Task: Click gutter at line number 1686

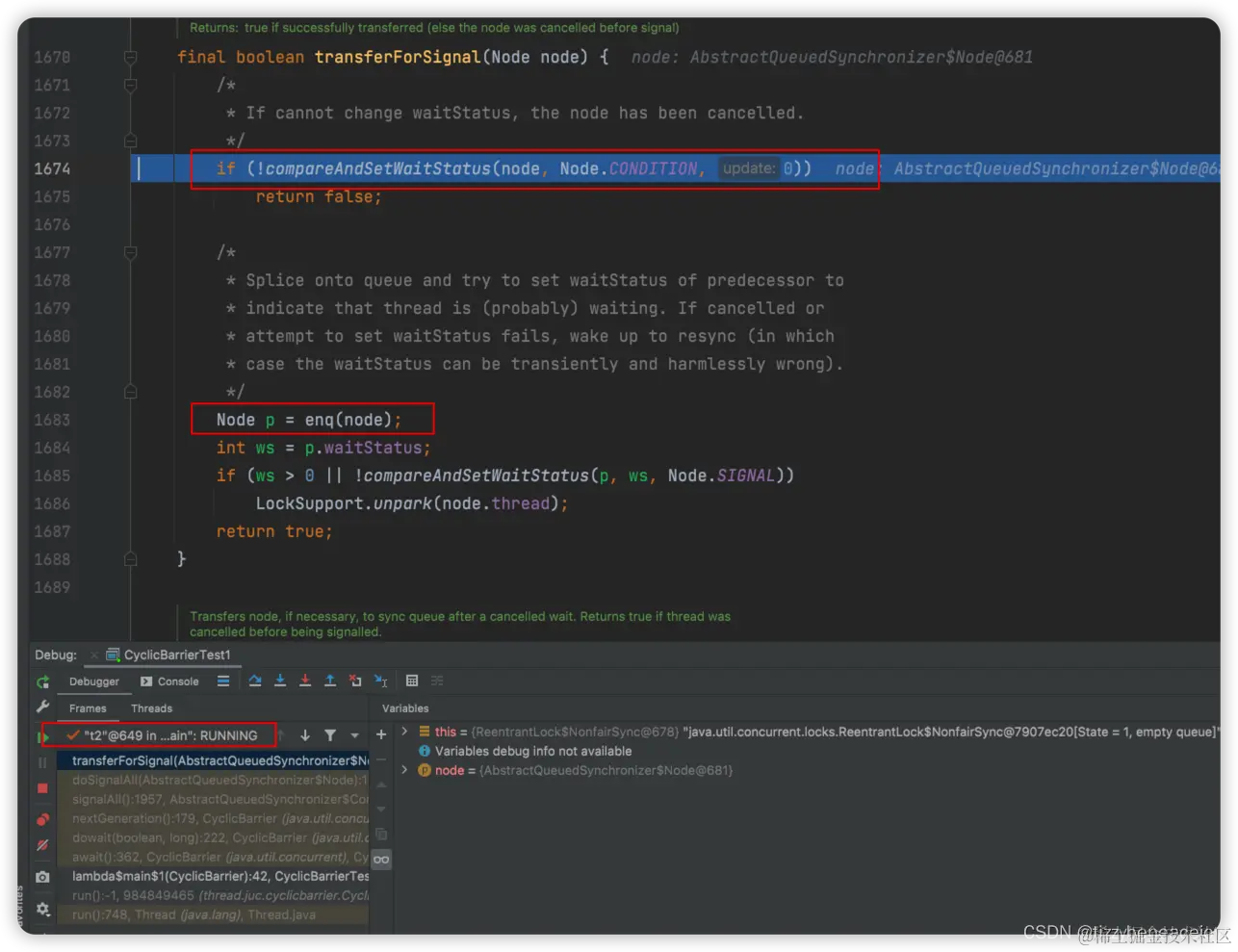Action: pyautogui.click(x=53, y=503)
